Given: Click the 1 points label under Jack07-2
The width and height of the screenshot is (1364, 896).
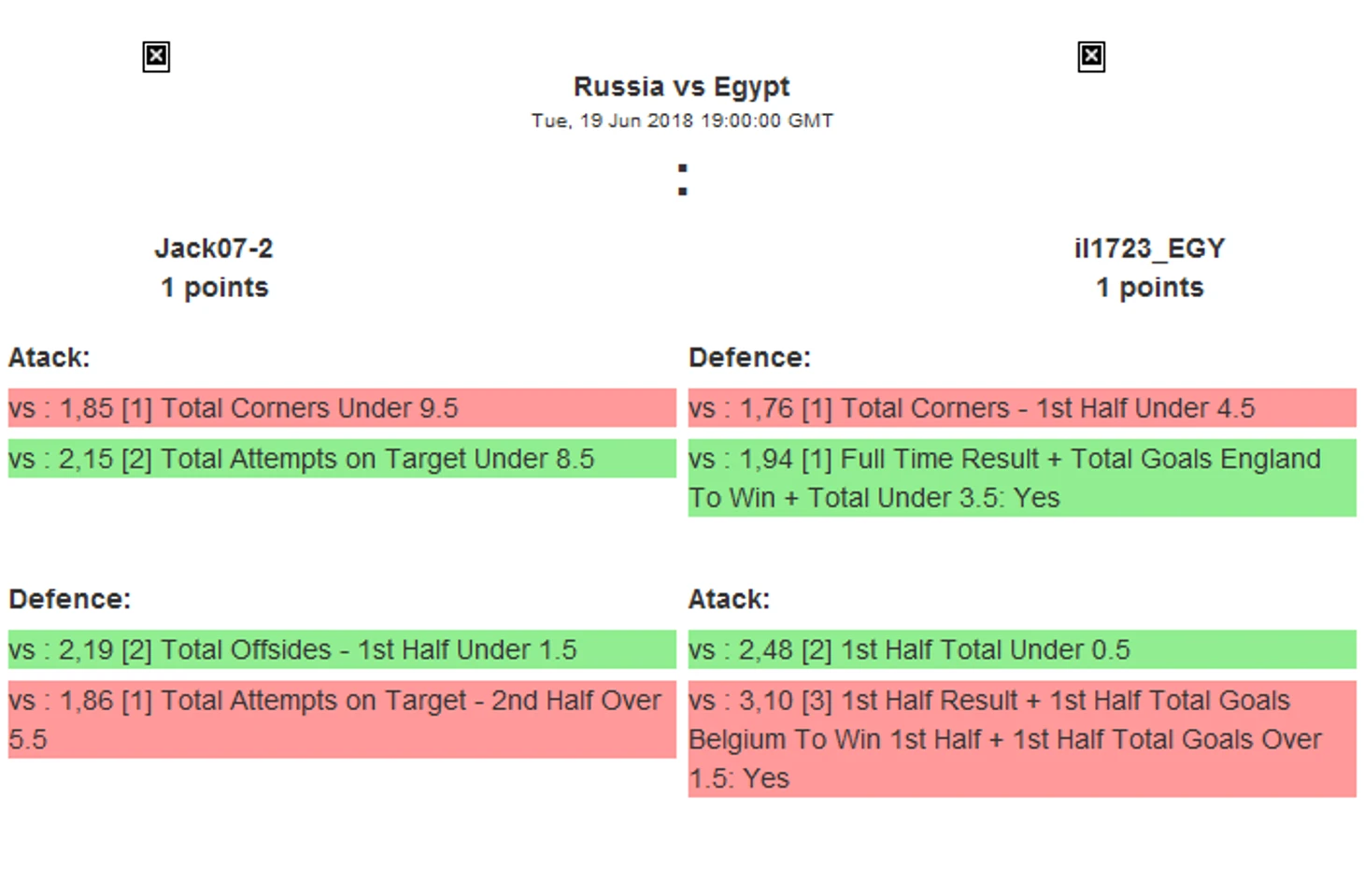Looking at the screenshot, I should click(x=214, y=288).
